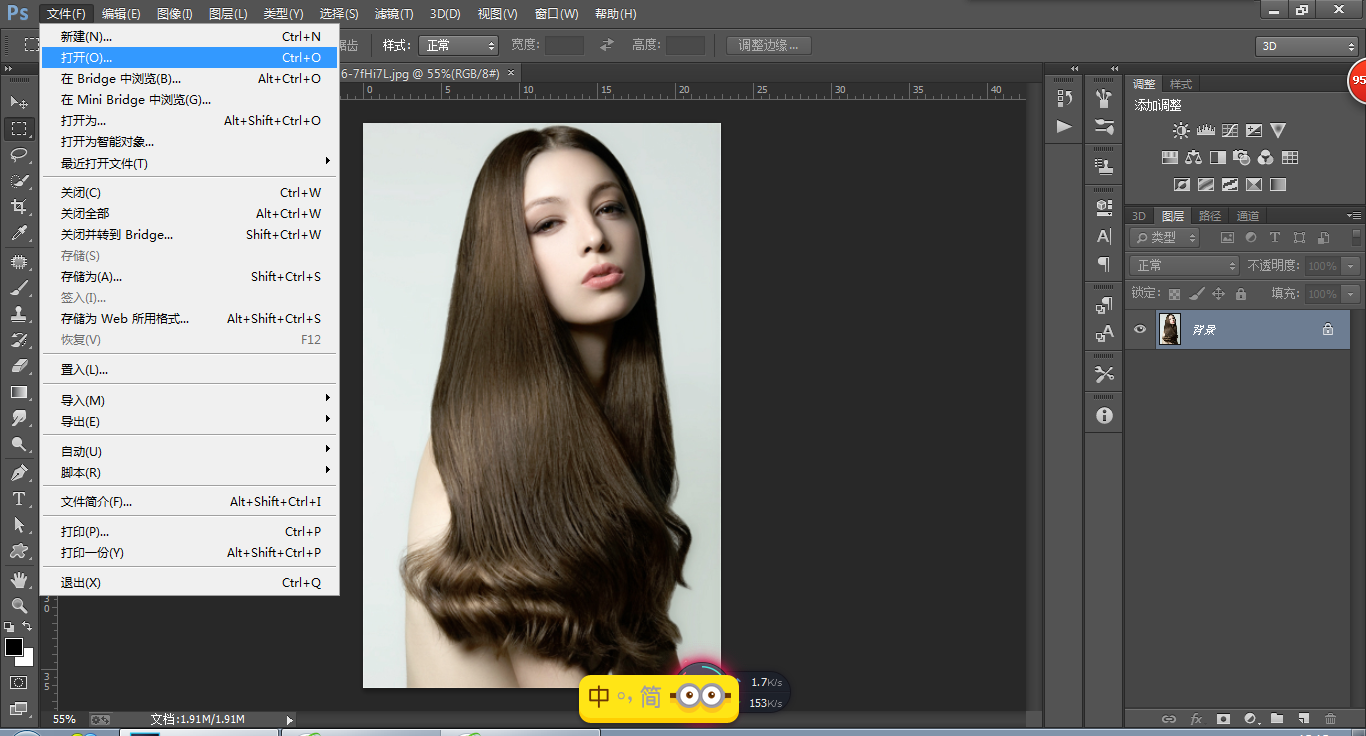Screen dimensions: 1366x736
Task: Select the Gradient tool
Action: click(x=19, y=392)
